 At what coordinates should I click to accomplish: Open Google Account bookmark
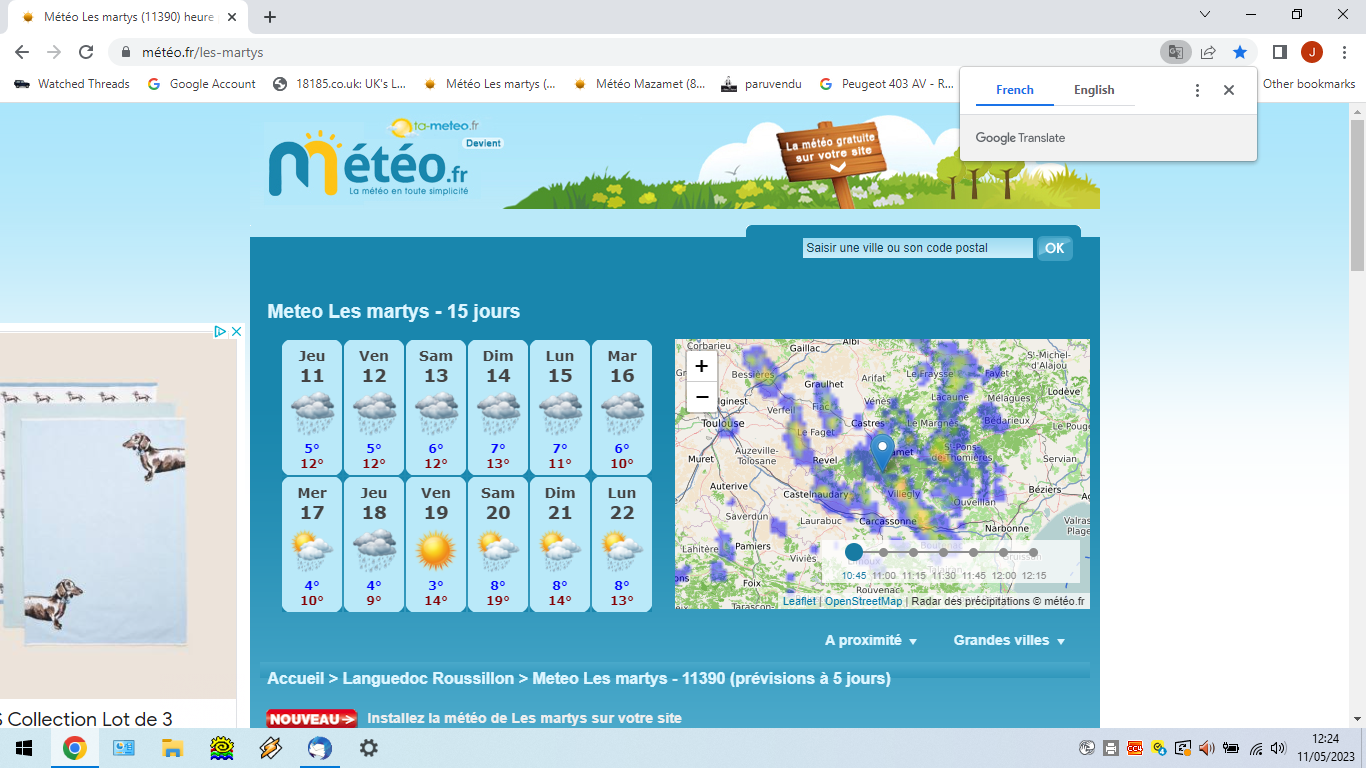[x=202, y=84]
